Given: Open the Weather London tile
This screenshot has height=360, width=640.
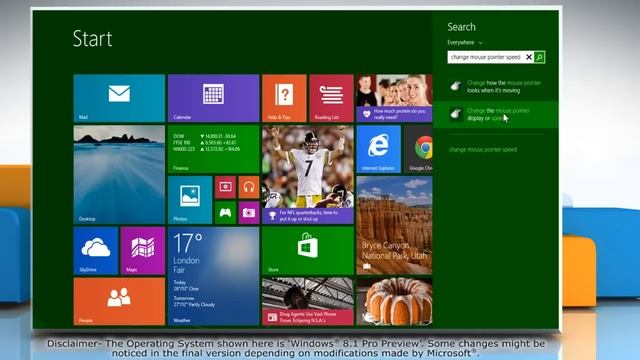Looking at the screenshot, I should (213, 276).
